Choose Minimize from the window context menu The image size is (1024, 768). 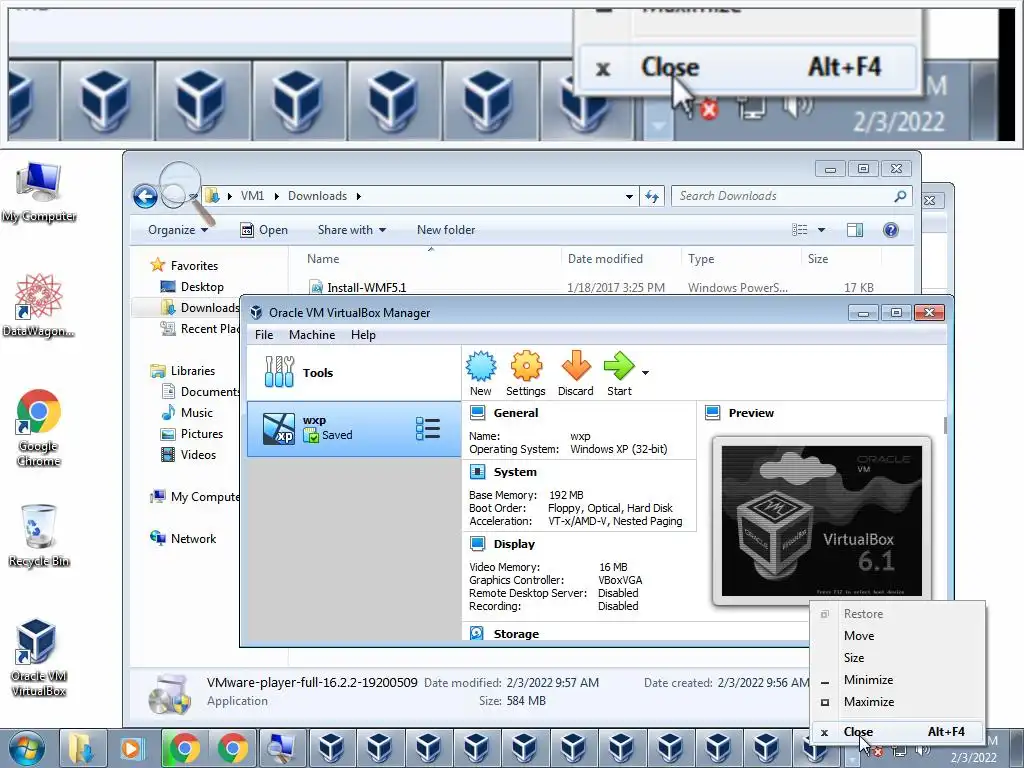click(x=897, y=680)
